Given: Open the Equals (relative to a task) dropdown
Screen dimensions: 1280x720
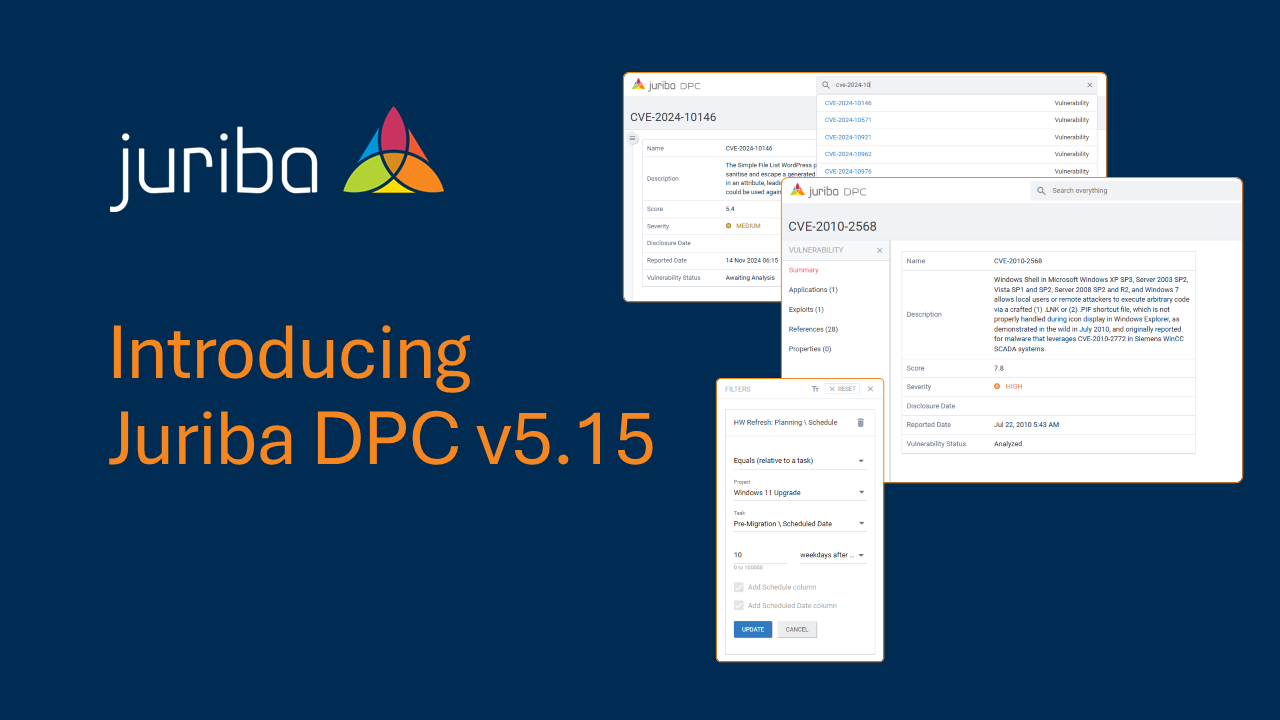Looking at the screenshot, I should (x=799, y=461).
